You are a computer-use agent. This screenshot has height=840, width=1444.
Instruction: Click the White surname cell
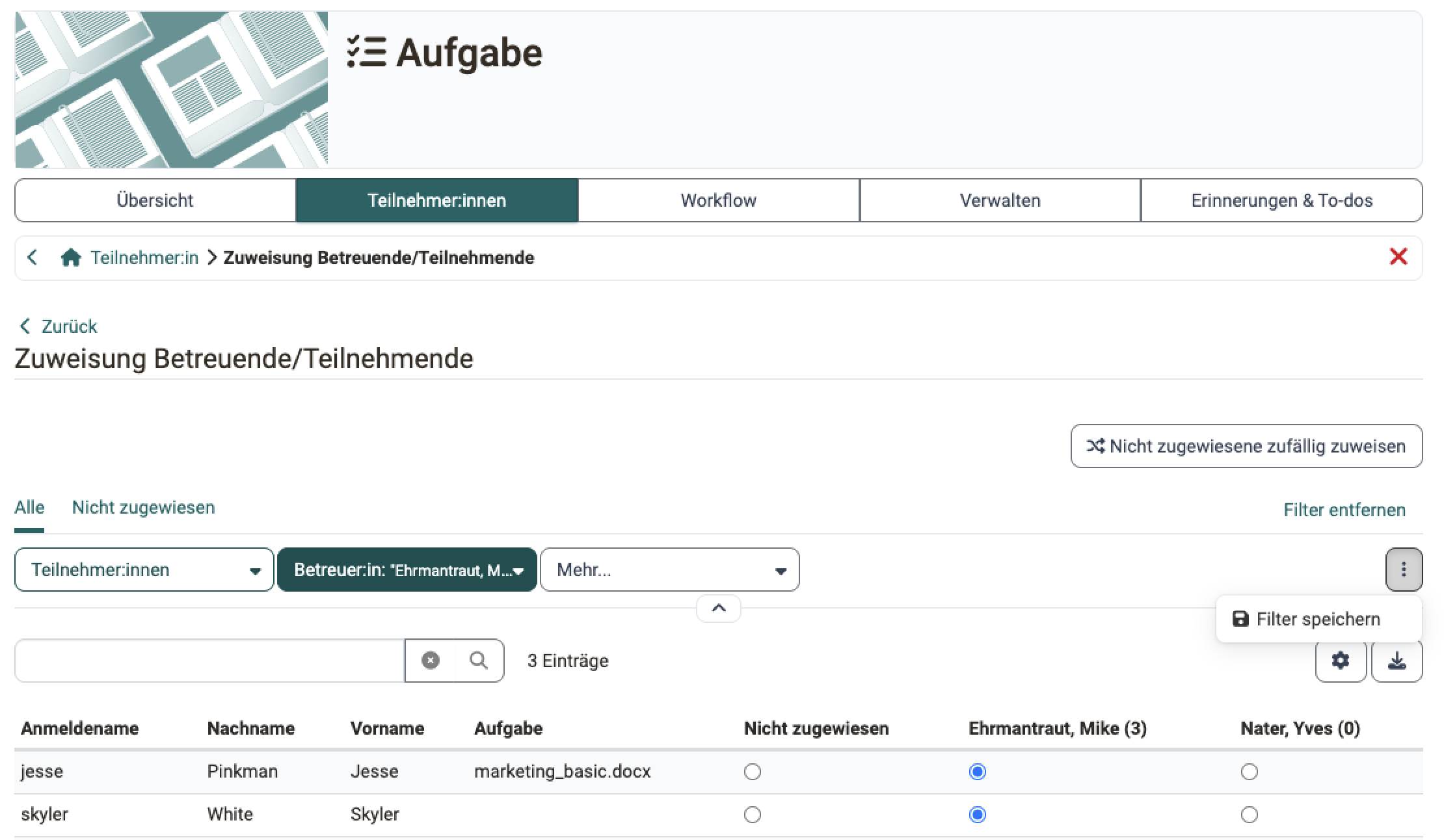pos(230,815)
